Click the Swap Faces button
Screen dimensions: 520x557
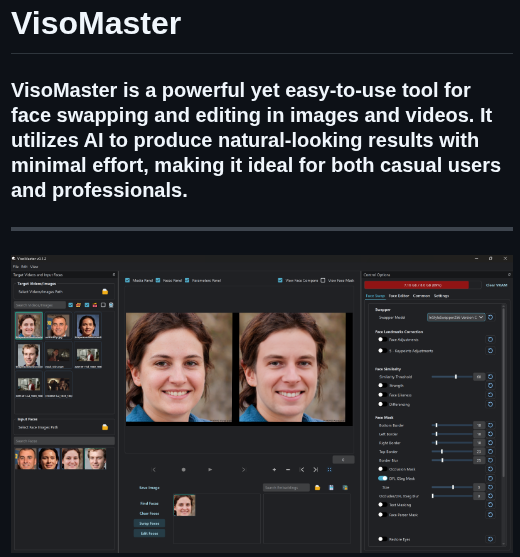(x=149, y=523)
